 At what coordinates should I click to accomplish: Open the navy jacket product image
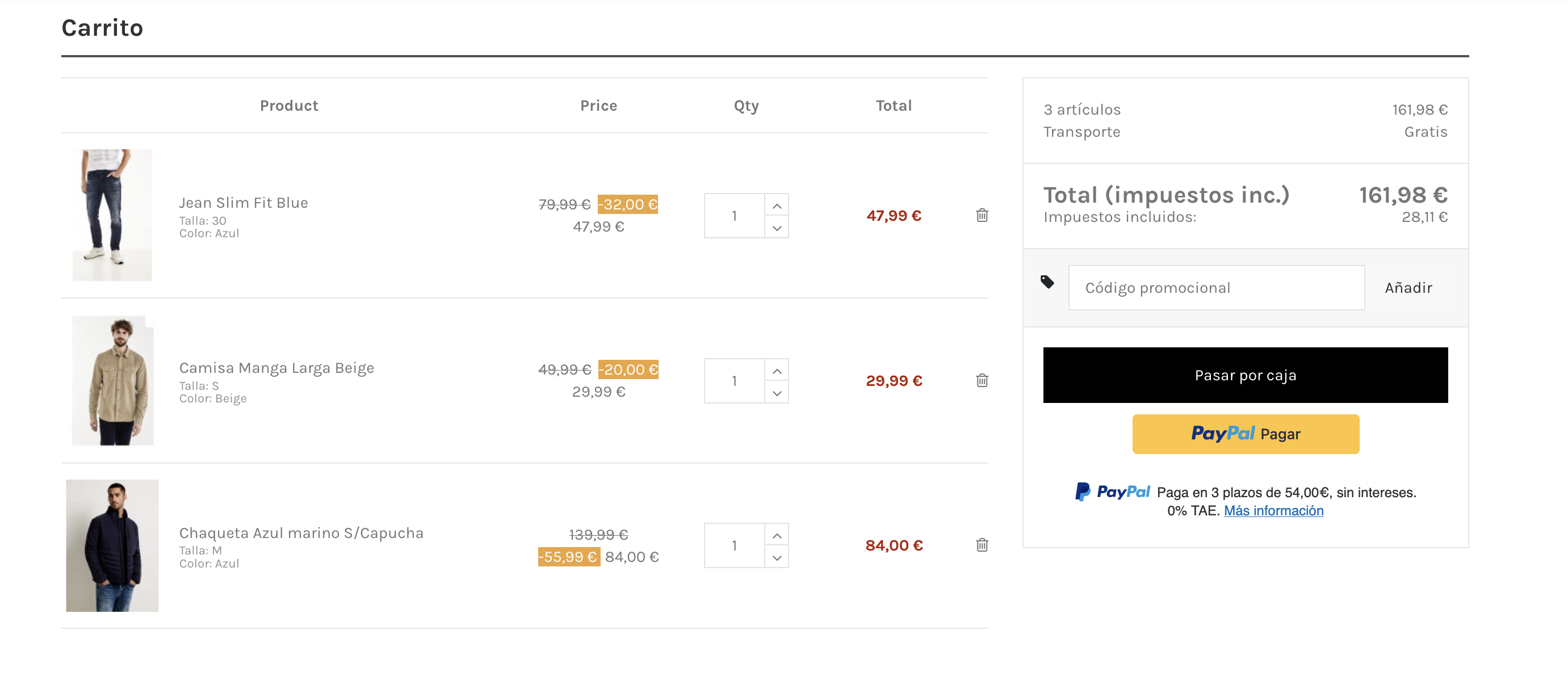click(112, 545)
